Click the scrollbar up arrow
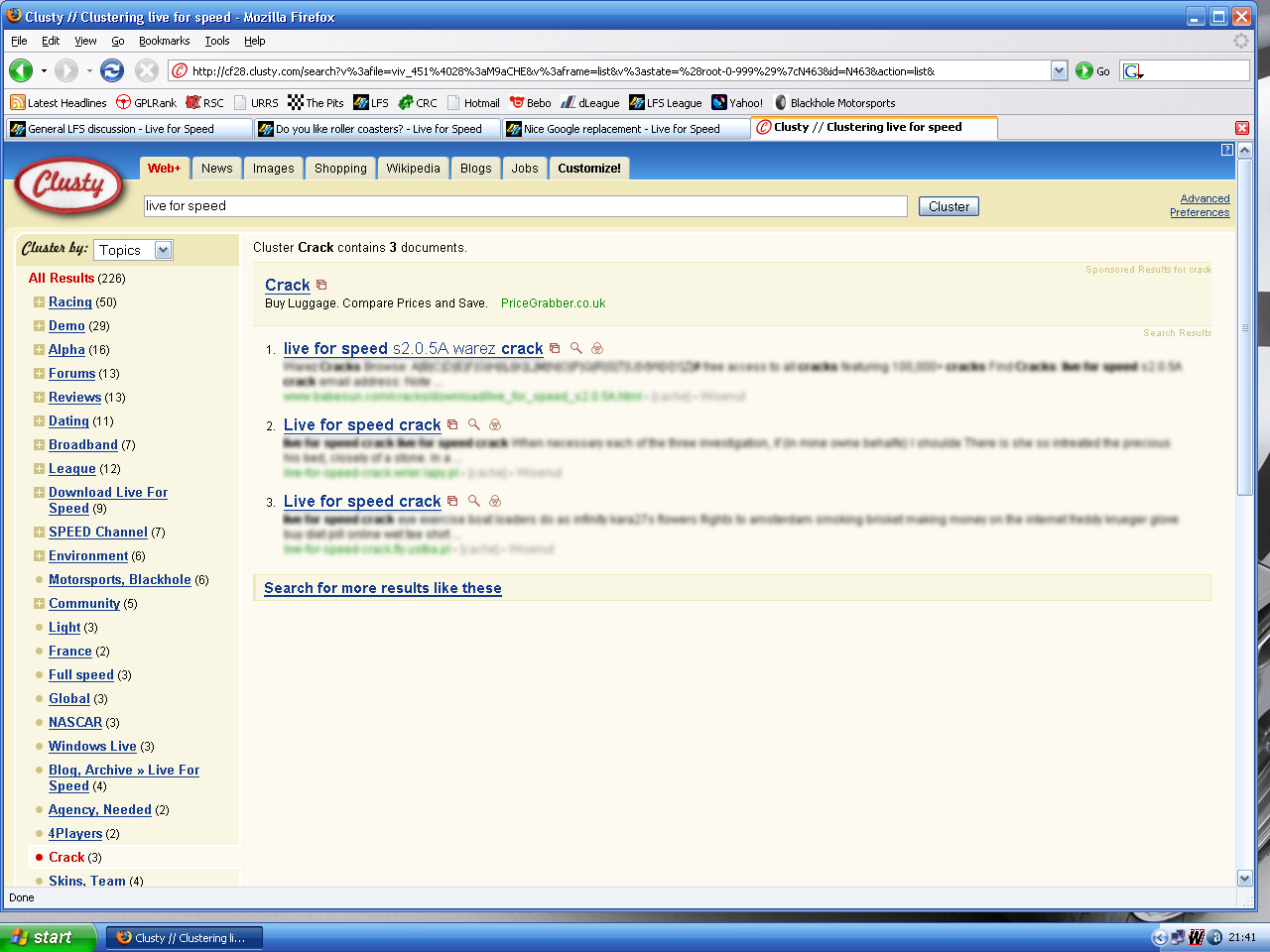This screenshot has width=1270, height=952. [x=1245, y=150]
